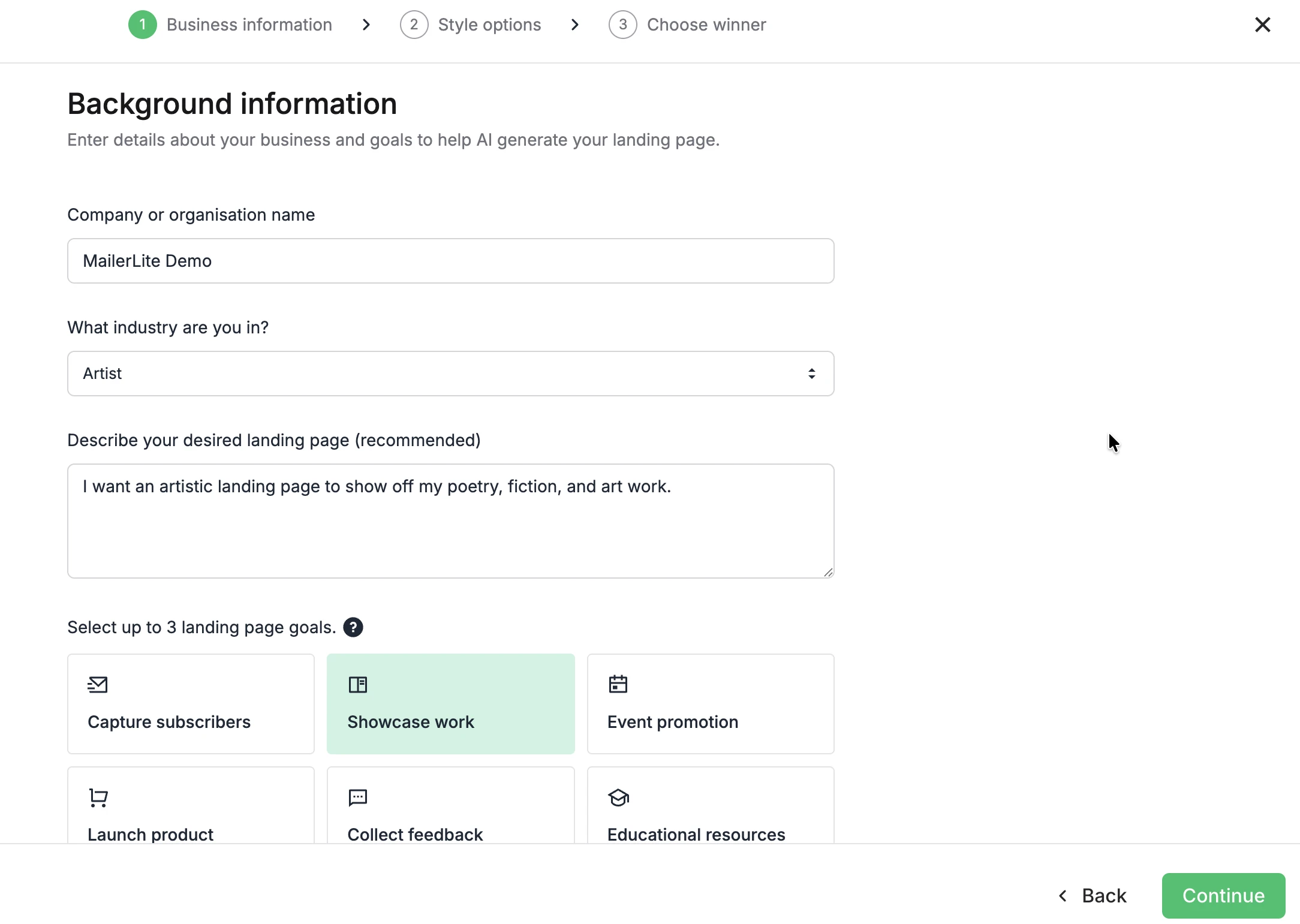Open the industry dropdown showing Artist
This screenshot has height=924, width=1300.
pos(450,373)
